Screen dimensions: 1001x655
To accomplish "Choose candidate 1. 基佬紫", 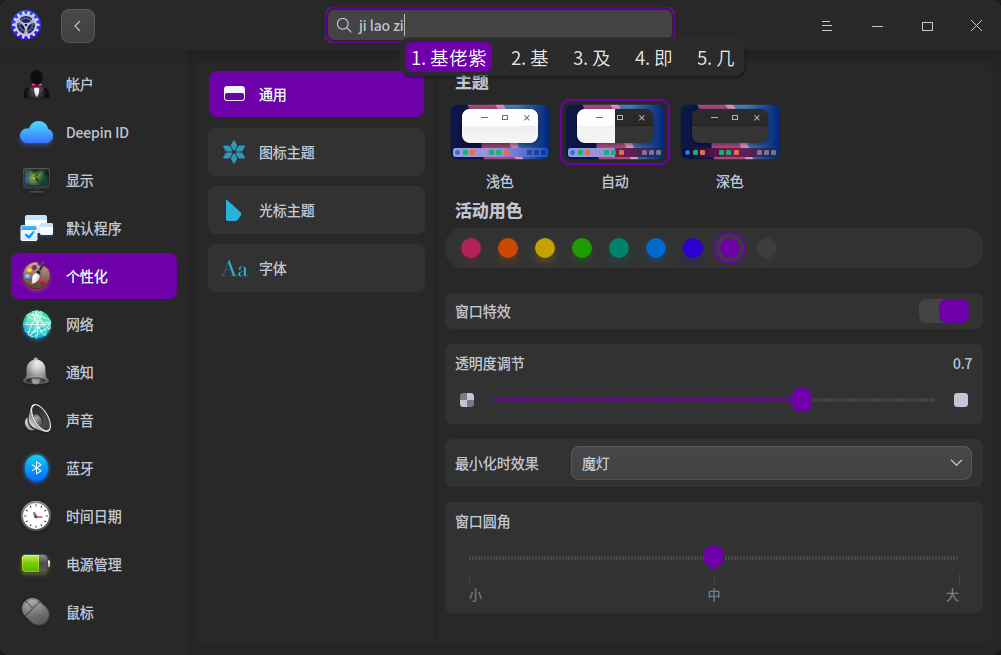I will pos(449,58).
